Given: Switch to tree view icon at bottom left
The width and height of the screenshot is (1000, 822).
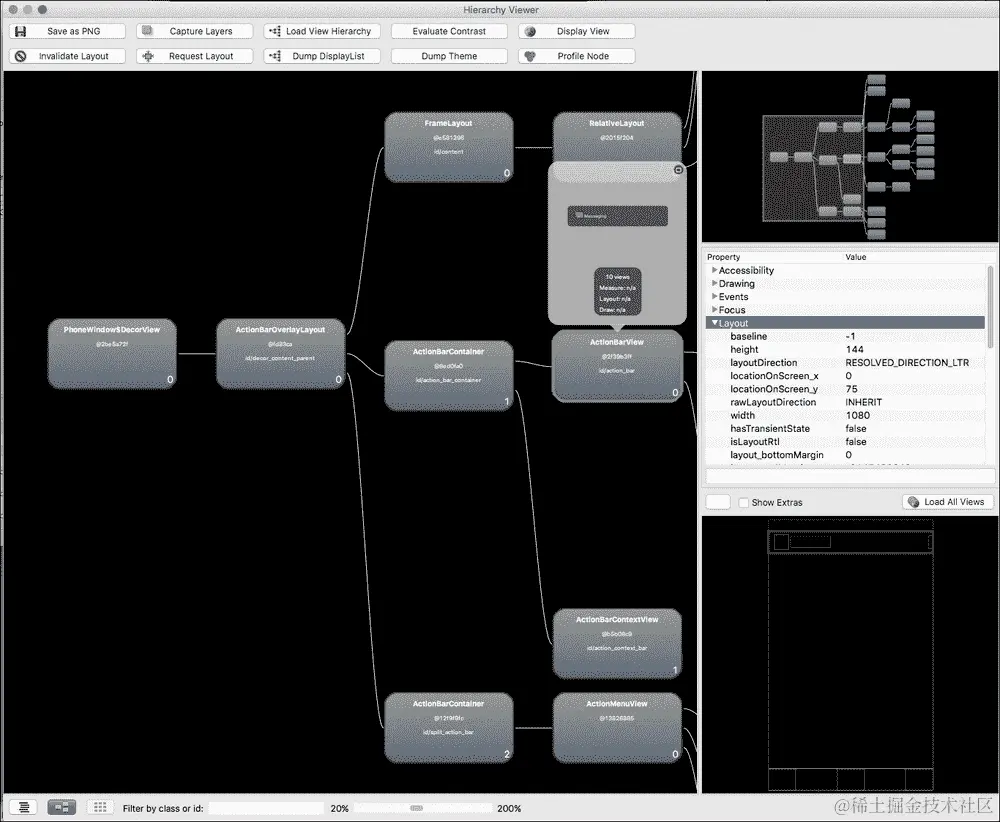Looking at the screenshot, I should (24, 807).
